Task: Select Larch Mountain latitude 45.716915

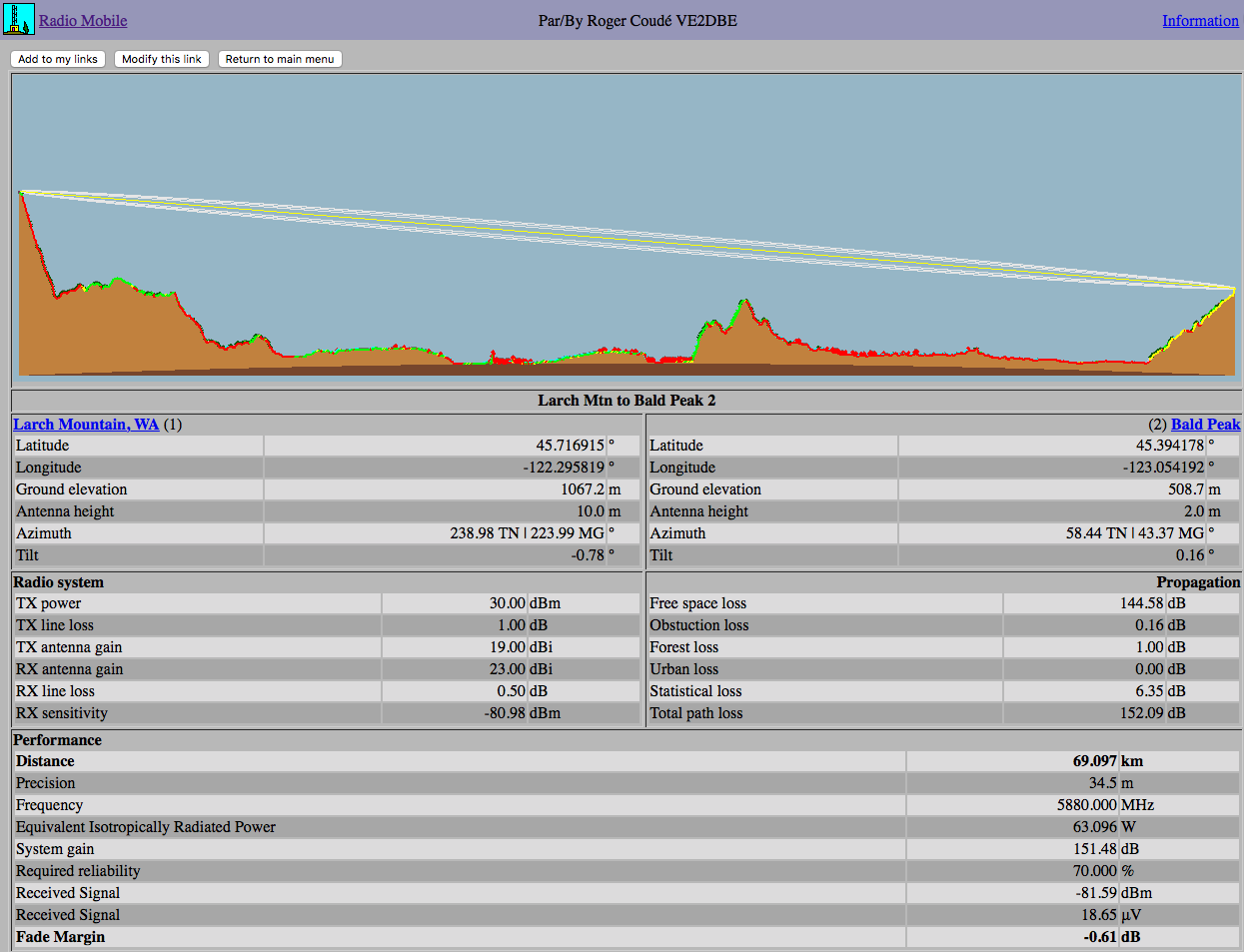Action: pyautogui.click(x=570, y=446)
